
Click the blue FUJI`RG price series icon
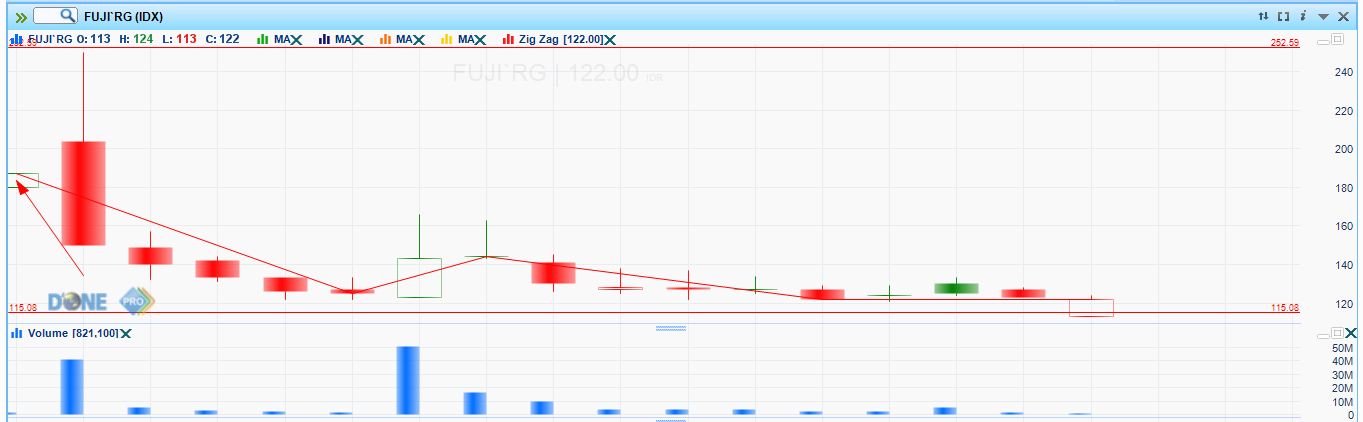point(17,39)
